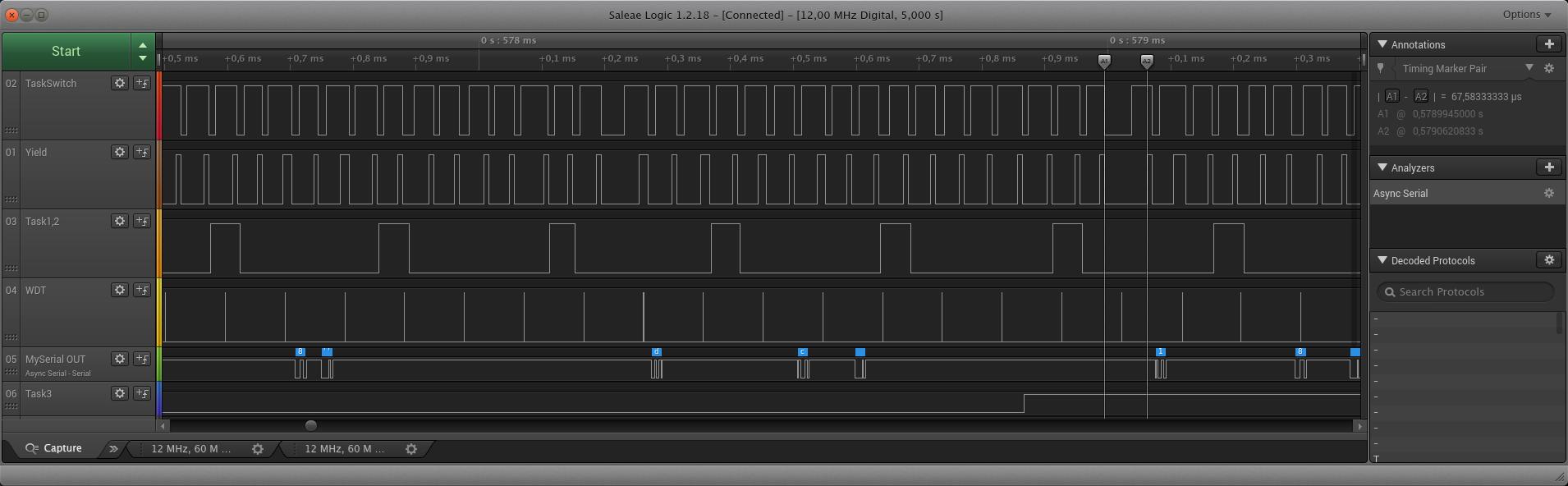The image size is (1568, 486).
Task: Open Task1,2 channel settings gear
Action: click(120, 221)
